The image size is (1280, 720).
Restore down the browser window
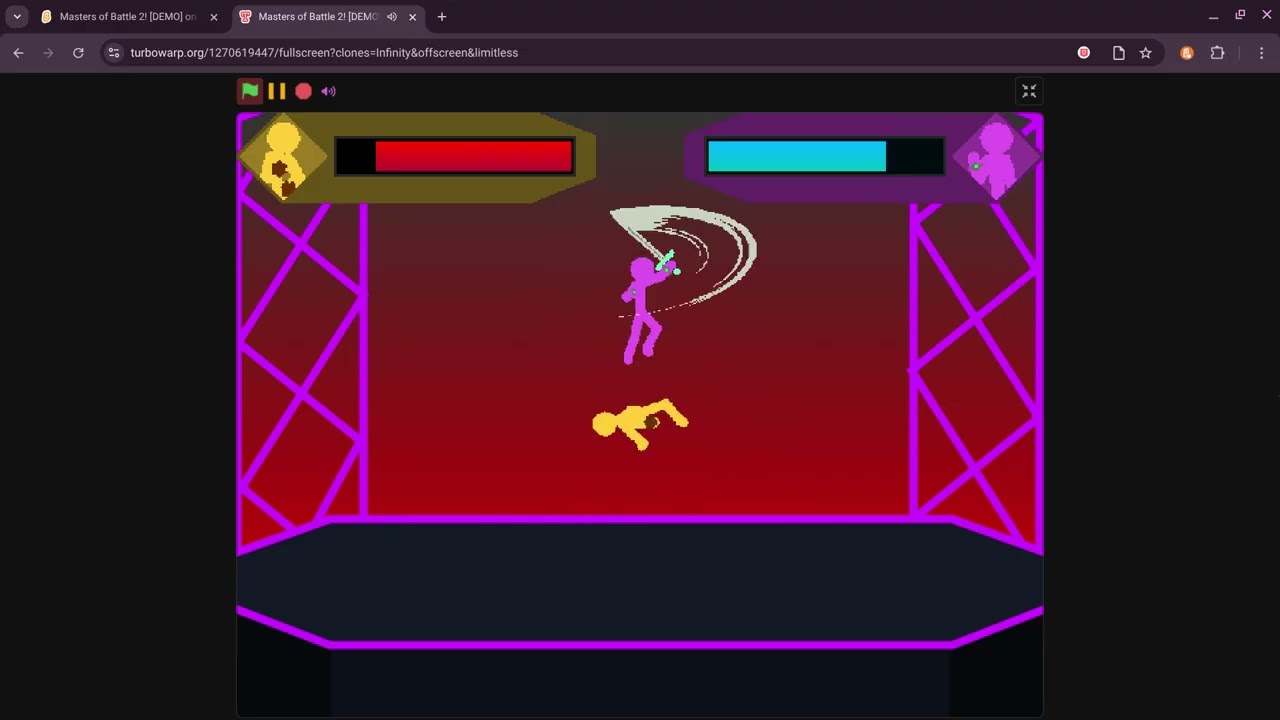click(1240, 16)
